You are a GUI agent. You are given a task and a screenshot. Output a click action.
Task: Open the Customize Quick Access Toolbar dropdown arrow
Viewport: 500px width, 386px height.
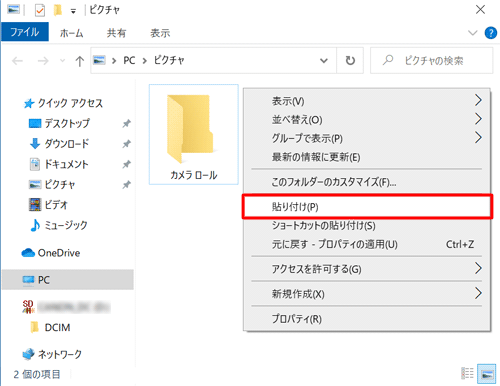coord(73,11)
